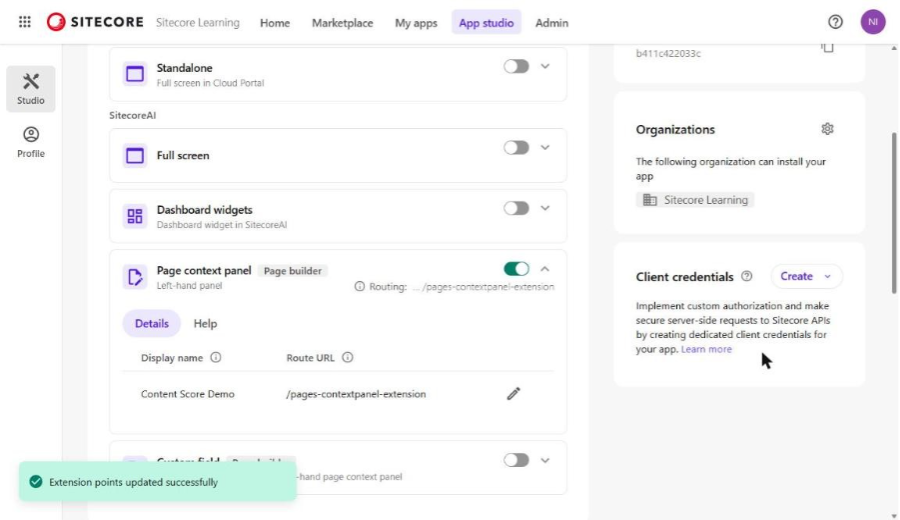Collapse the Page context panel chevron
The width and height of the screenshot is (900, 520).
coord(545,269)
